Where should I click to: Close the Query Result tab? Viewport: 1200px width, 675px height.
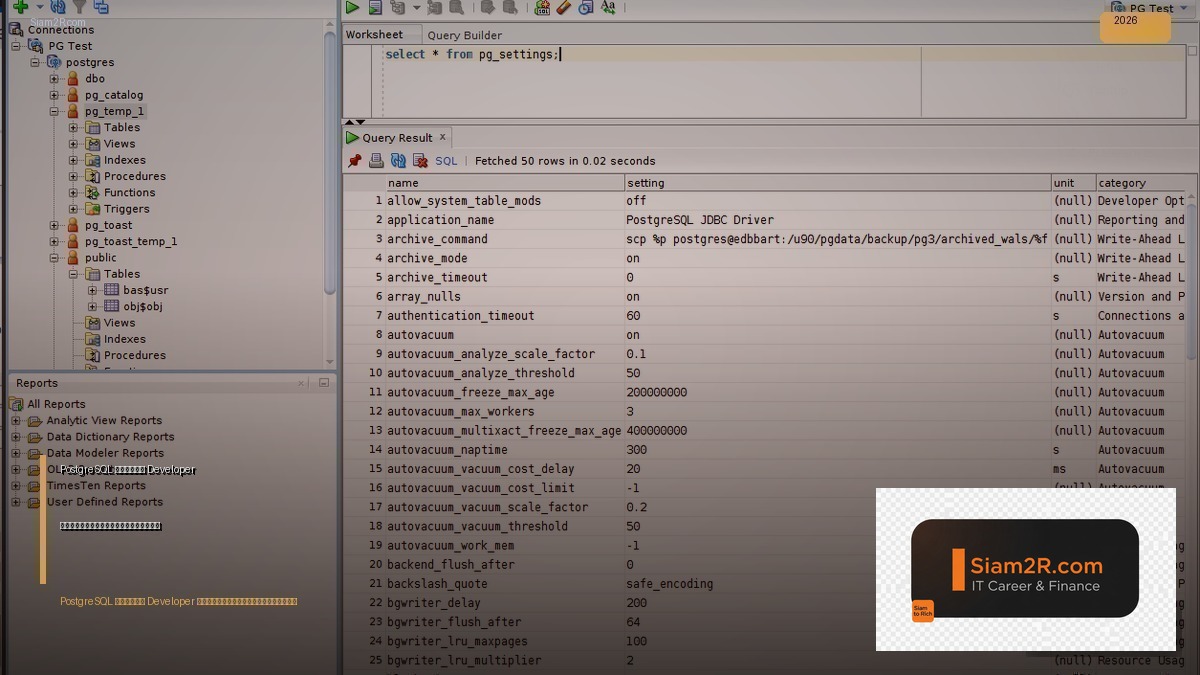(x=443, y=137)
